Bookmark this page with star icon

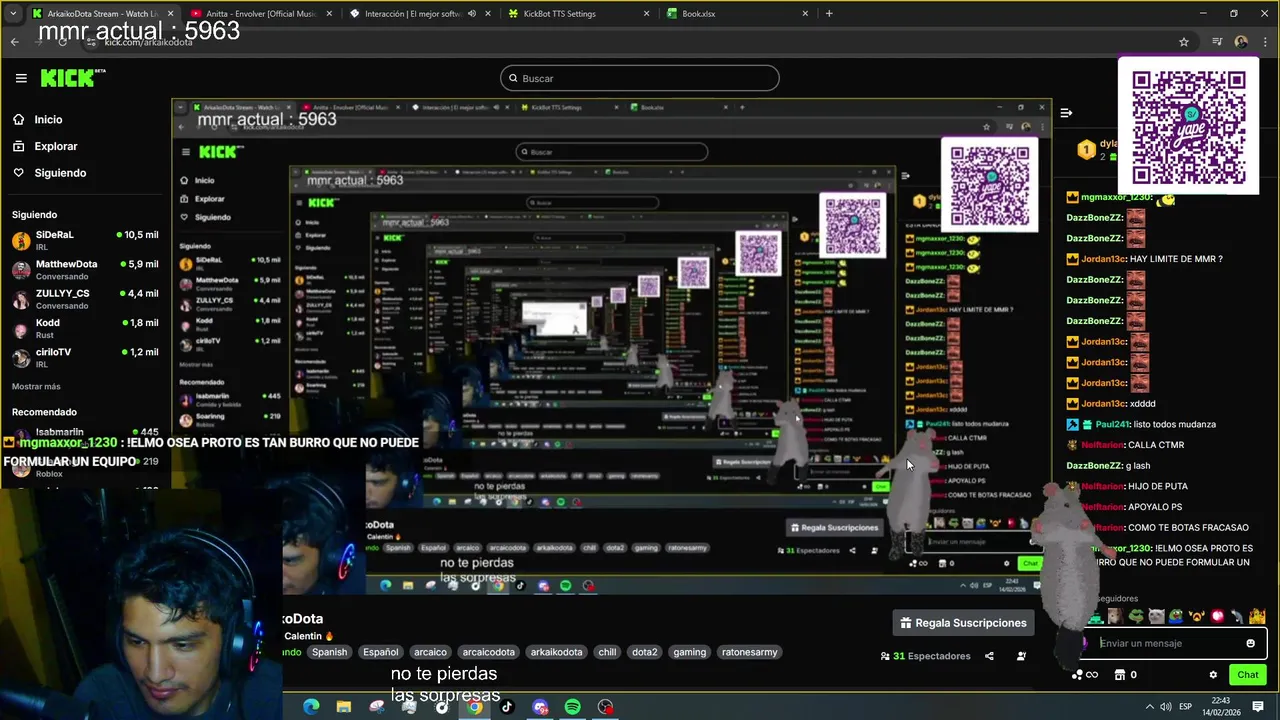click(1184, 42)
